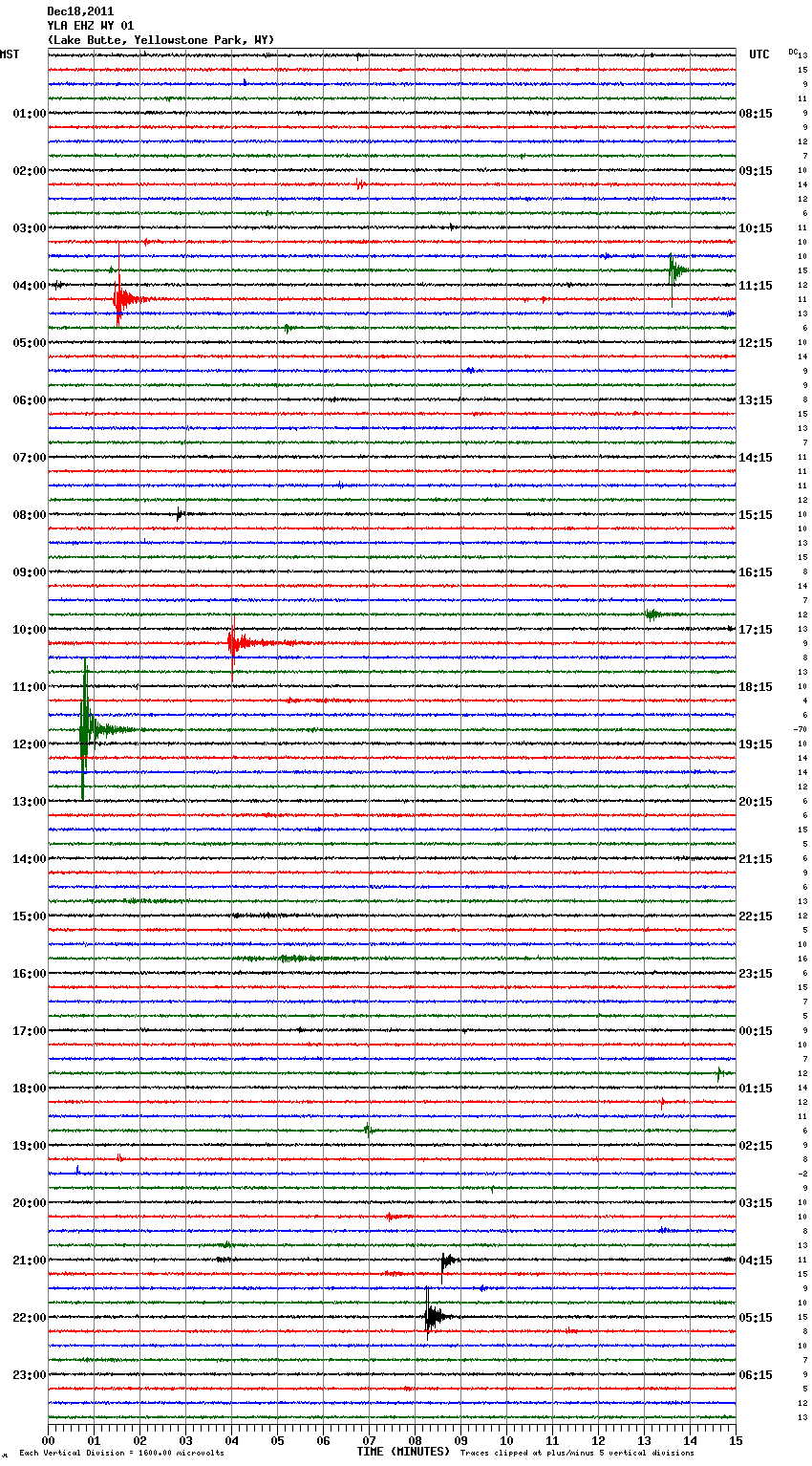
Task: Choose the 18:00 MST row label
Action: tap(30, 1089)
